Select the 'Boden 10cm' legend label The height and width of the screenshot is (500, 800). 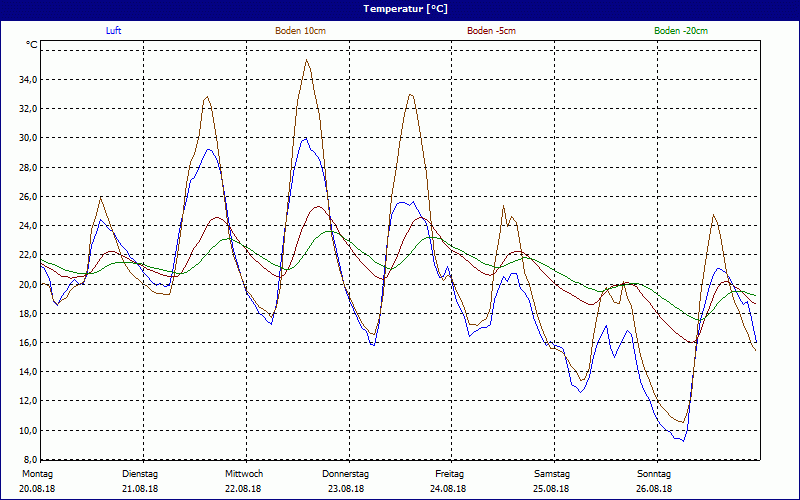[301, 31]
